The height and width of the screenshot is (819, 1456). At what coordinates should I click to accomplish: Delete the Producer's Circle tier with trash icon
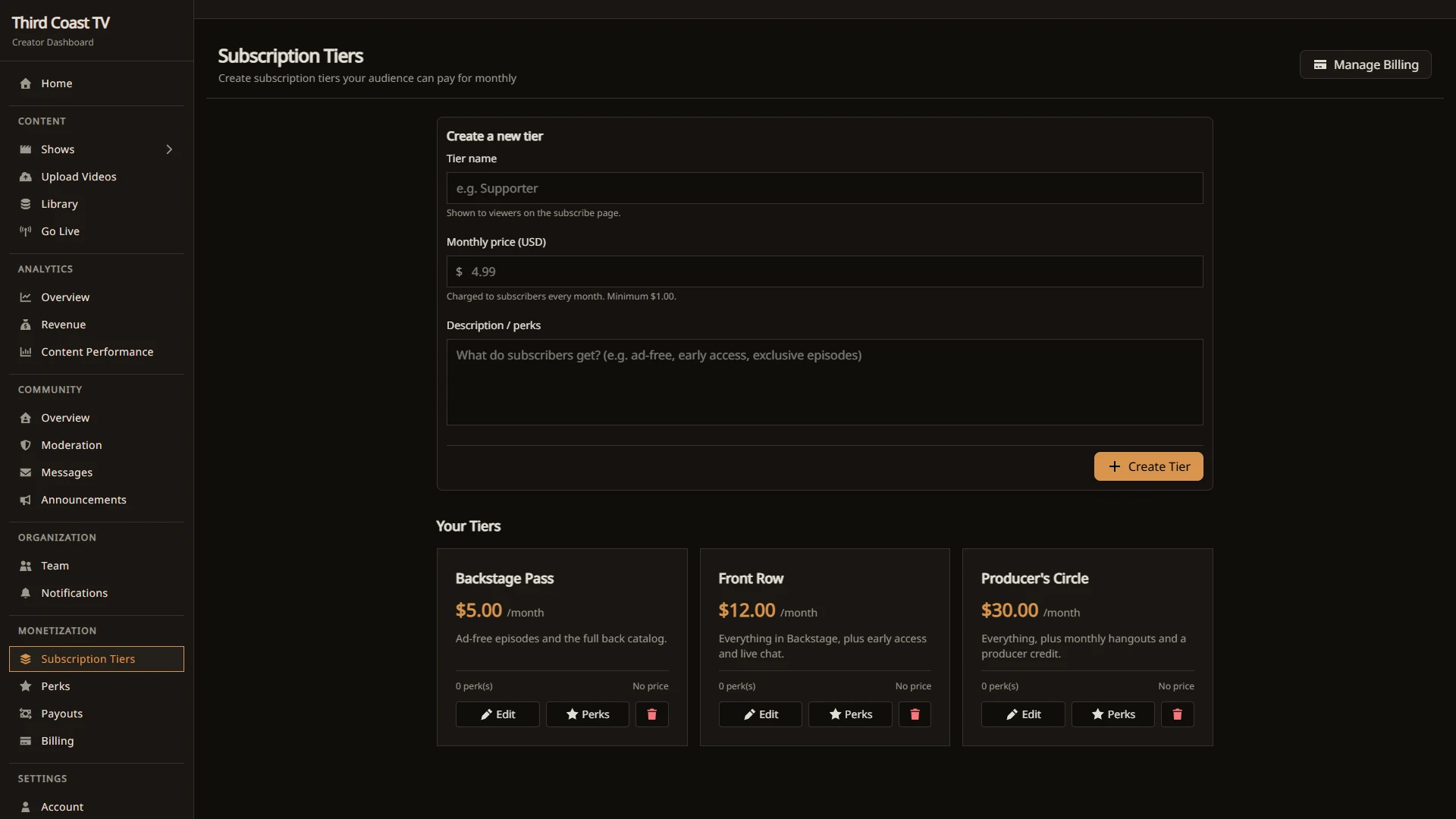(x=1177, y=714)
